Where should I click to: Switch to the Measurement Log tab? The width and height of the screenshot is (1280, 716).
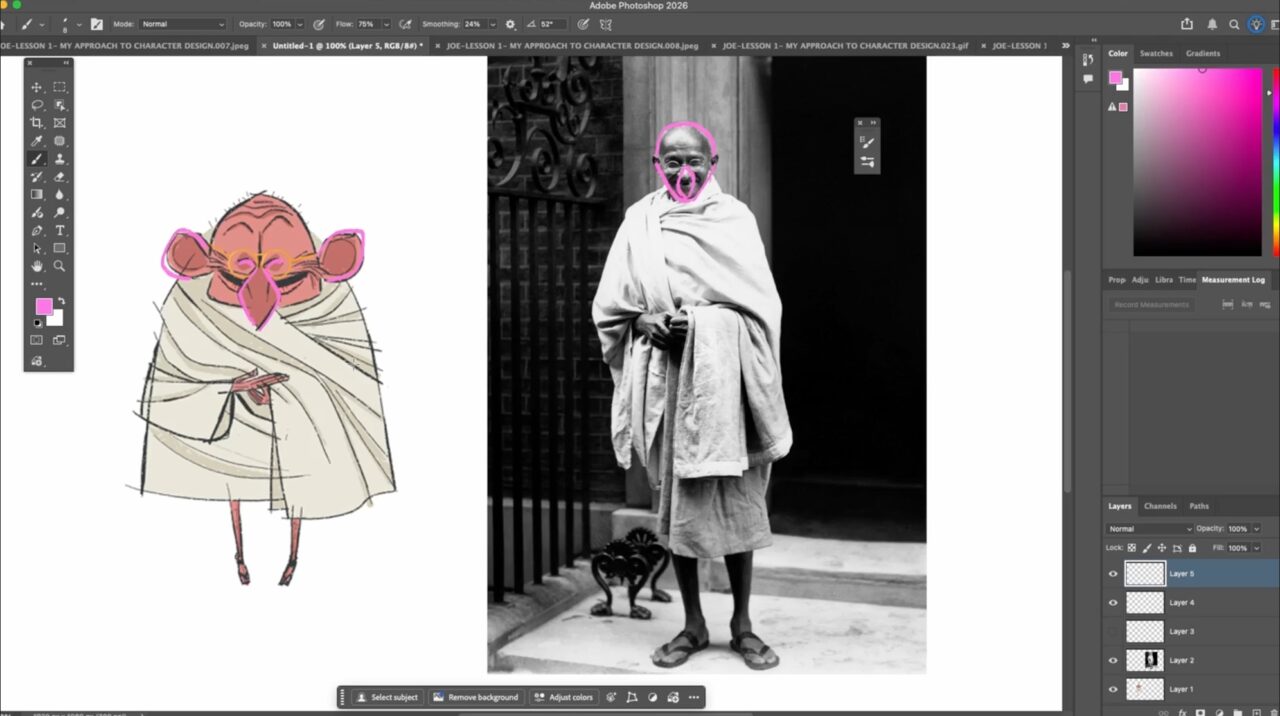coord(1233,280)
